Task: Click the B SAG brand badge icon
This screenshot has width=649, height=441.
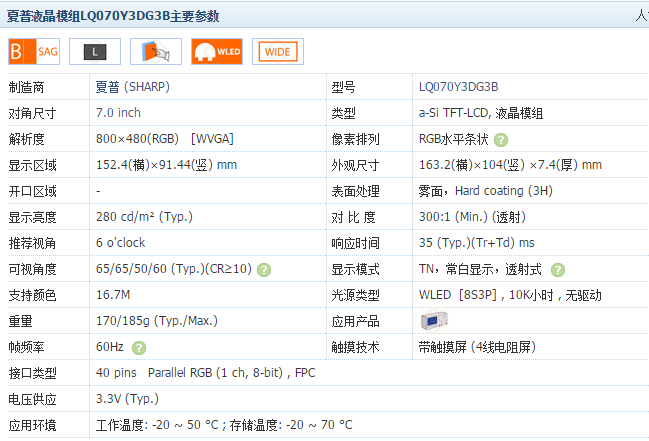Action: (34, 51)
